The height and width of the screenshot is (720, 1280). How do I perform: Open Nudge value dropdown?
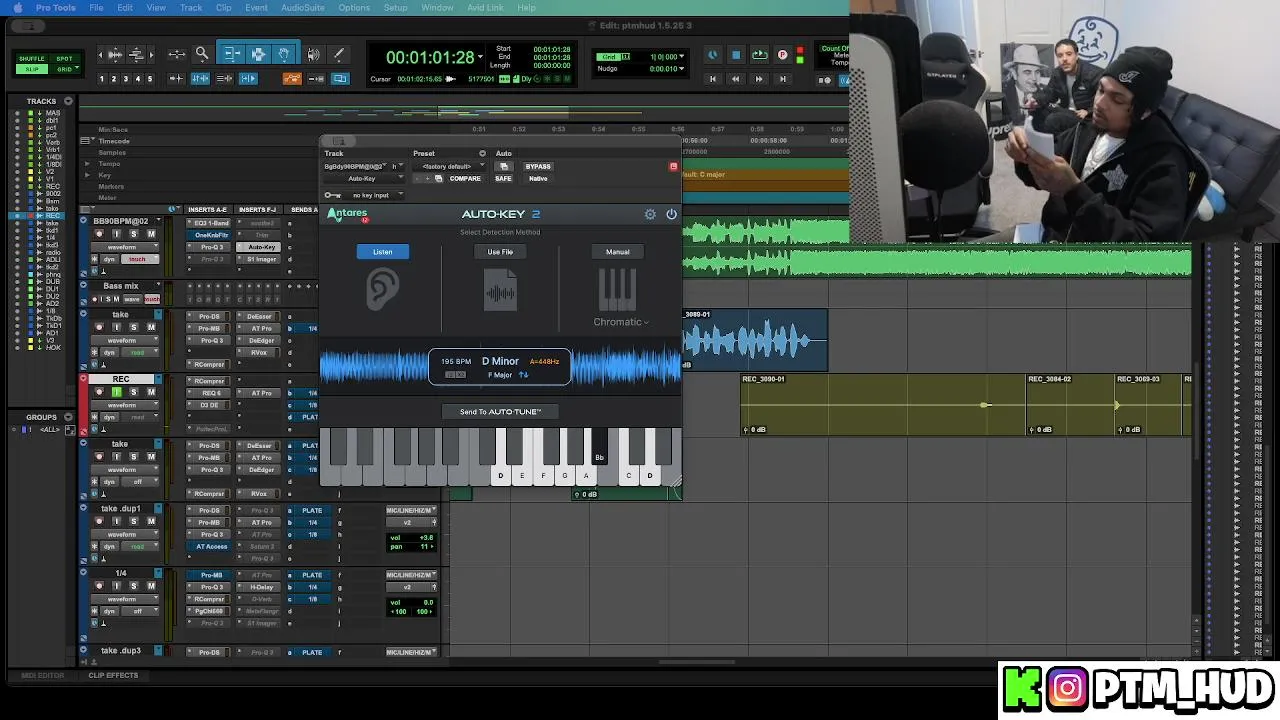pyautogui.click(x=682, y=69)
